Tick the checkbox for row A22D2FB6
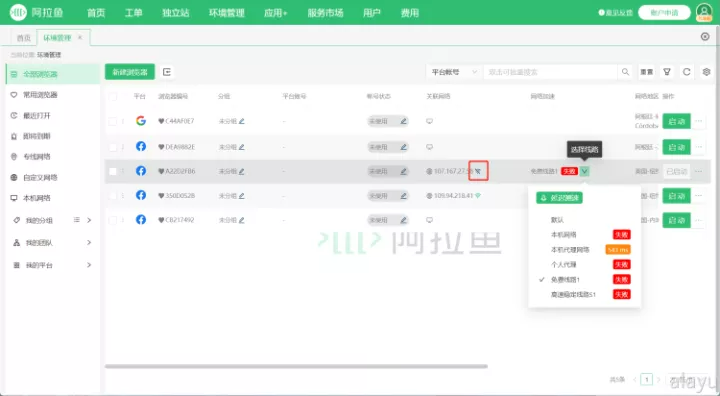Screen dimensions: 720x396 coord(112,171)
